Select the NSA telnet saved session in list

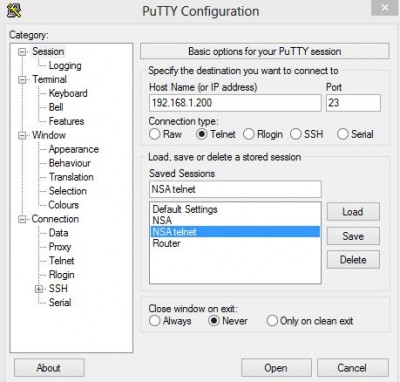[235, 232]
